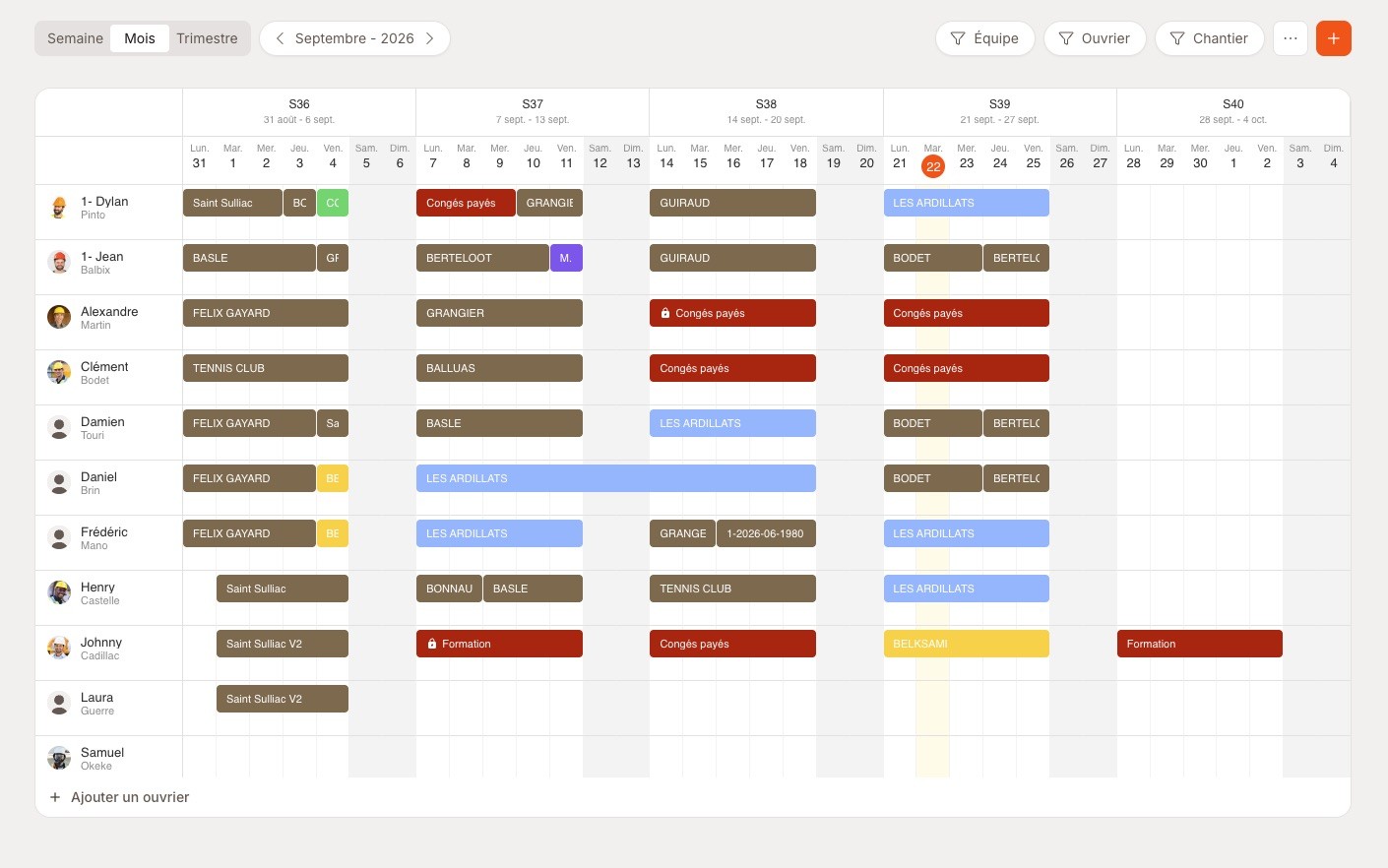Image resolution: width=1388 pixels, height=868 pixels.
Task: Open Frédéric's 1-2026-06-1980 block
Action: (766, 533)
